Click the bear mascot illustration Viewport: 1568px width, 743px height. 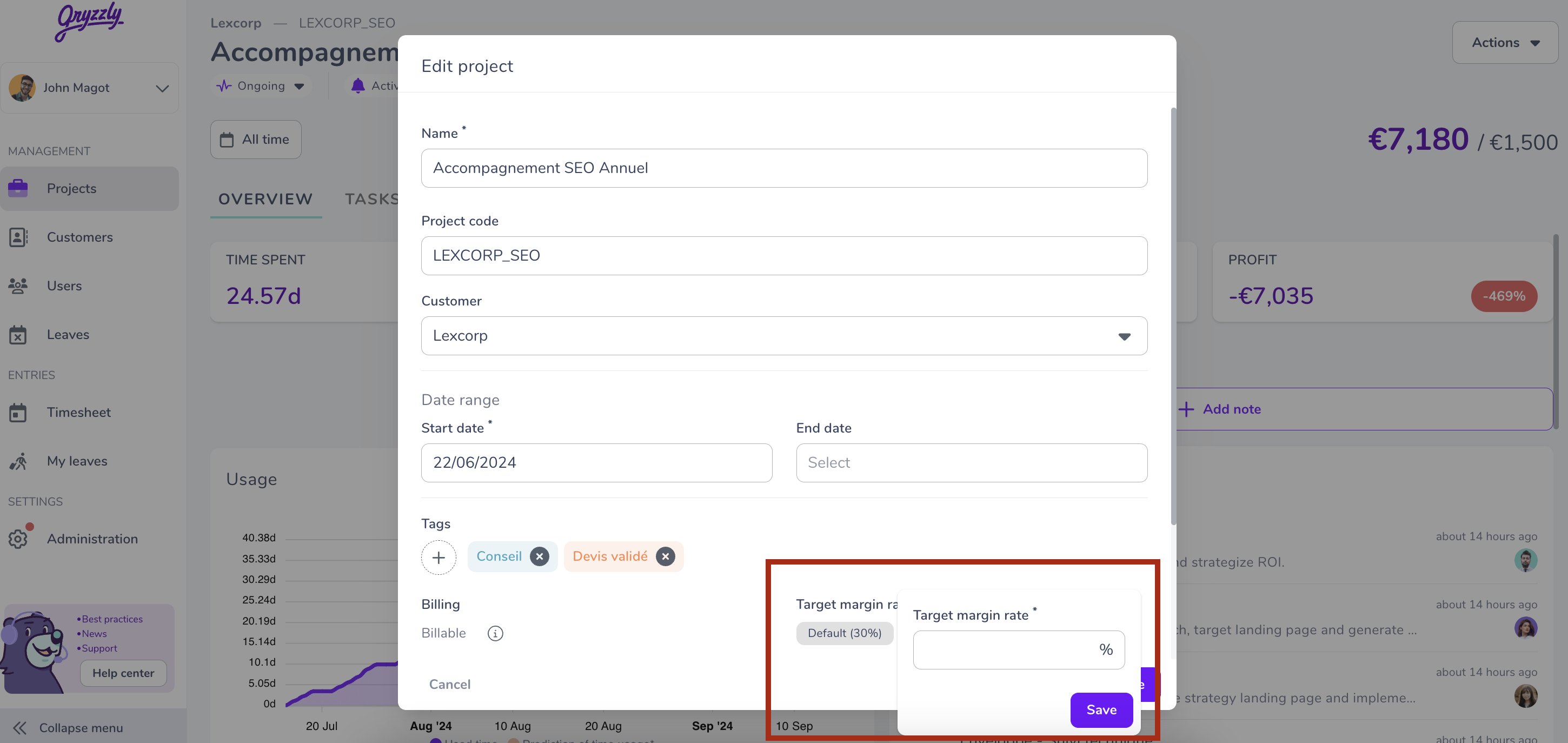click(34, 652)
